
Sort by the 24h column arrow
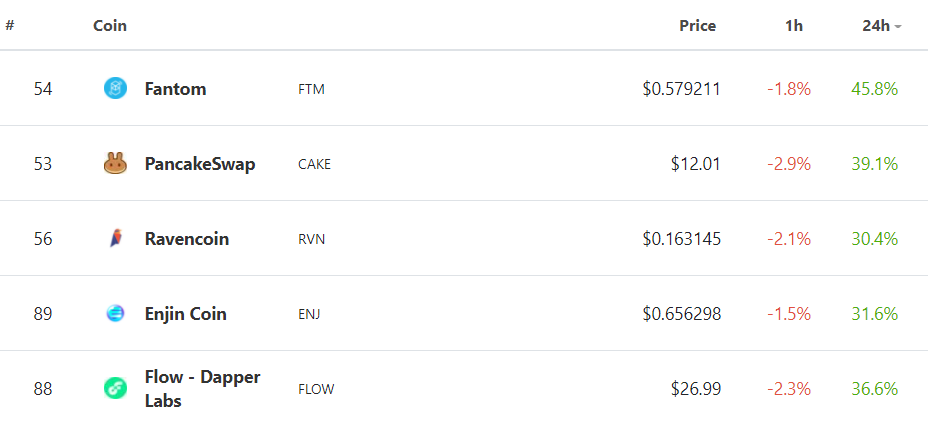click(x=898, y=26)
